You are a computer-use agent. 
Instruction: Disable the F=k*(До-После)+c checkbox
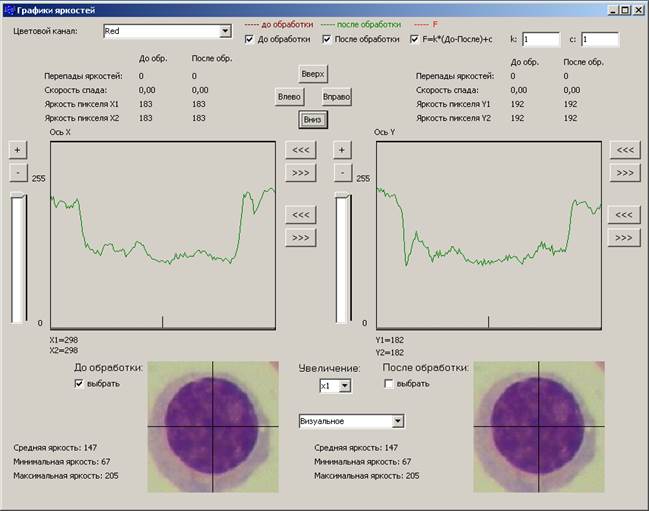tap(415, 40)
